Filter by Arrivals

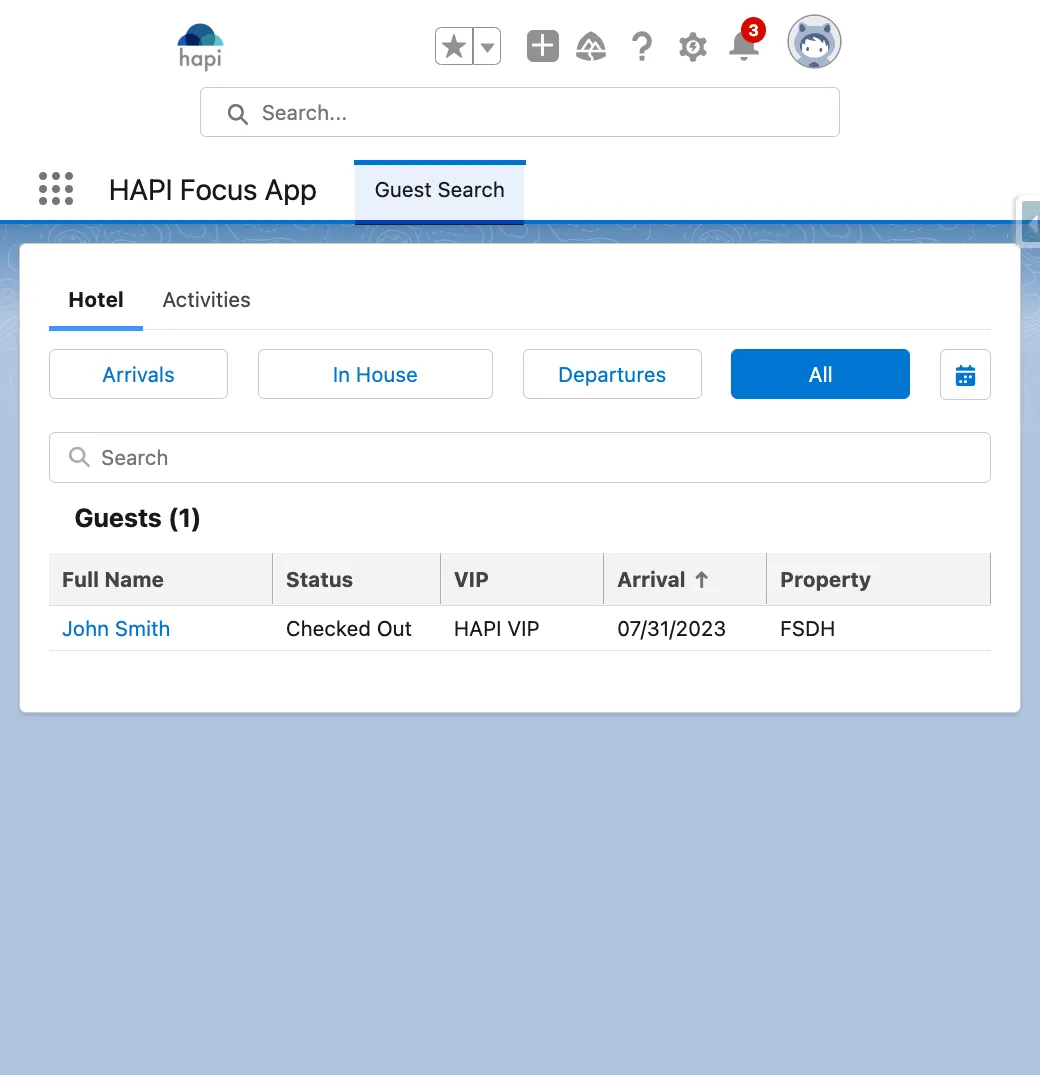[x=138, y=374]
